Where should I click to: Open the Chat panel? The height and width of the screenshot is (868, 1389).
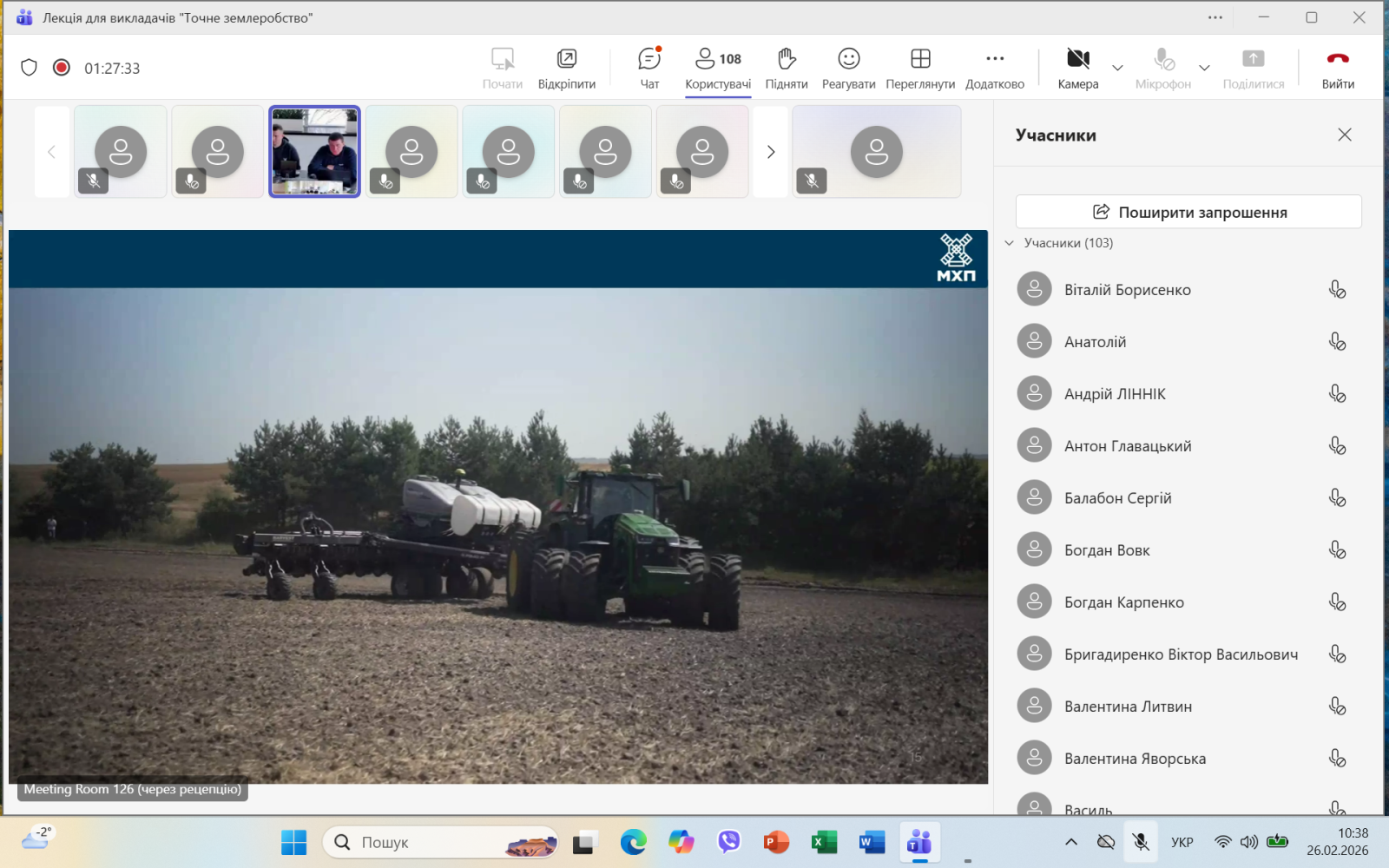tap(649, 68)
